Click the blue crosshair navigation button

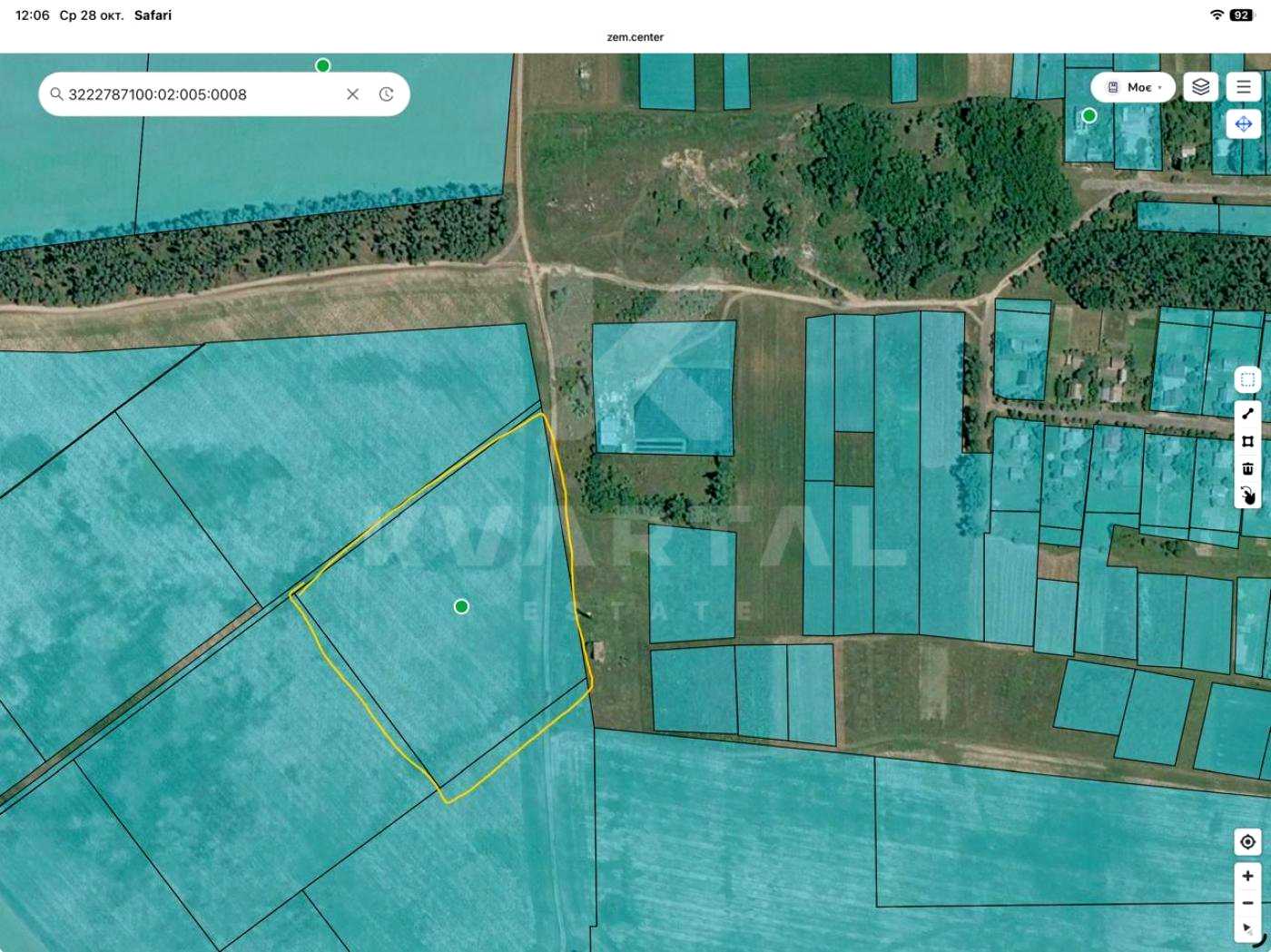click(x=1244, y=123)
